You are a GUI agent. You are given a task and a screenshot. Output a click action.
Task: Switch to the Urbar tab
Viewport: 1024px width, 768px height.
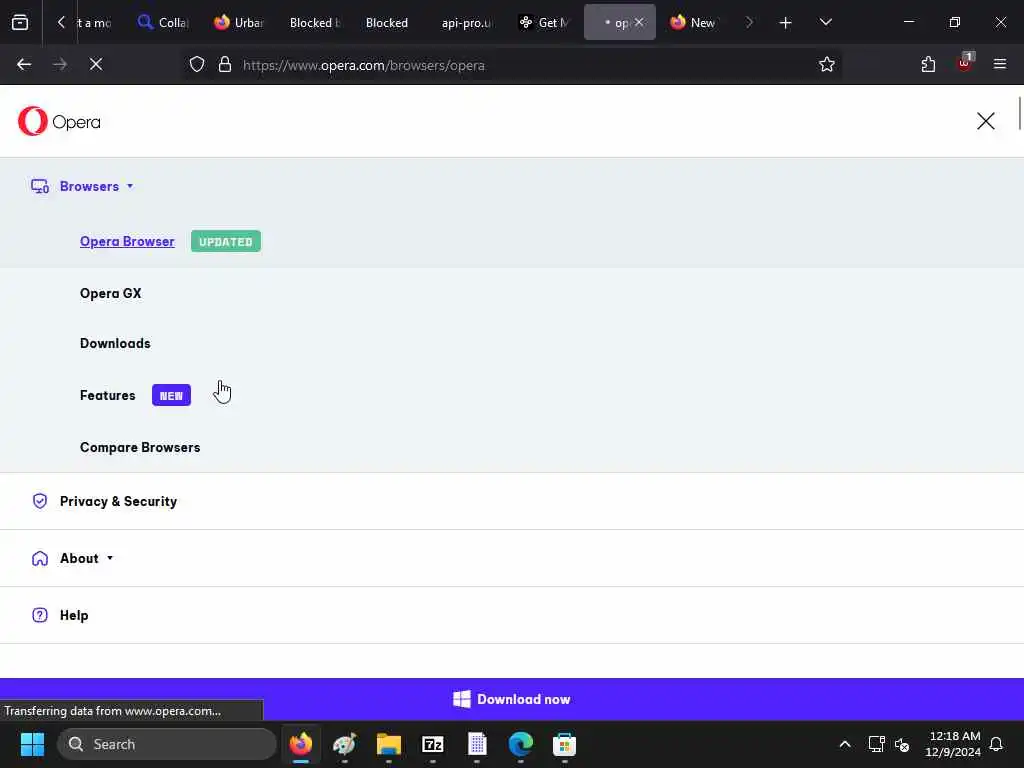[x=239, y=23]
